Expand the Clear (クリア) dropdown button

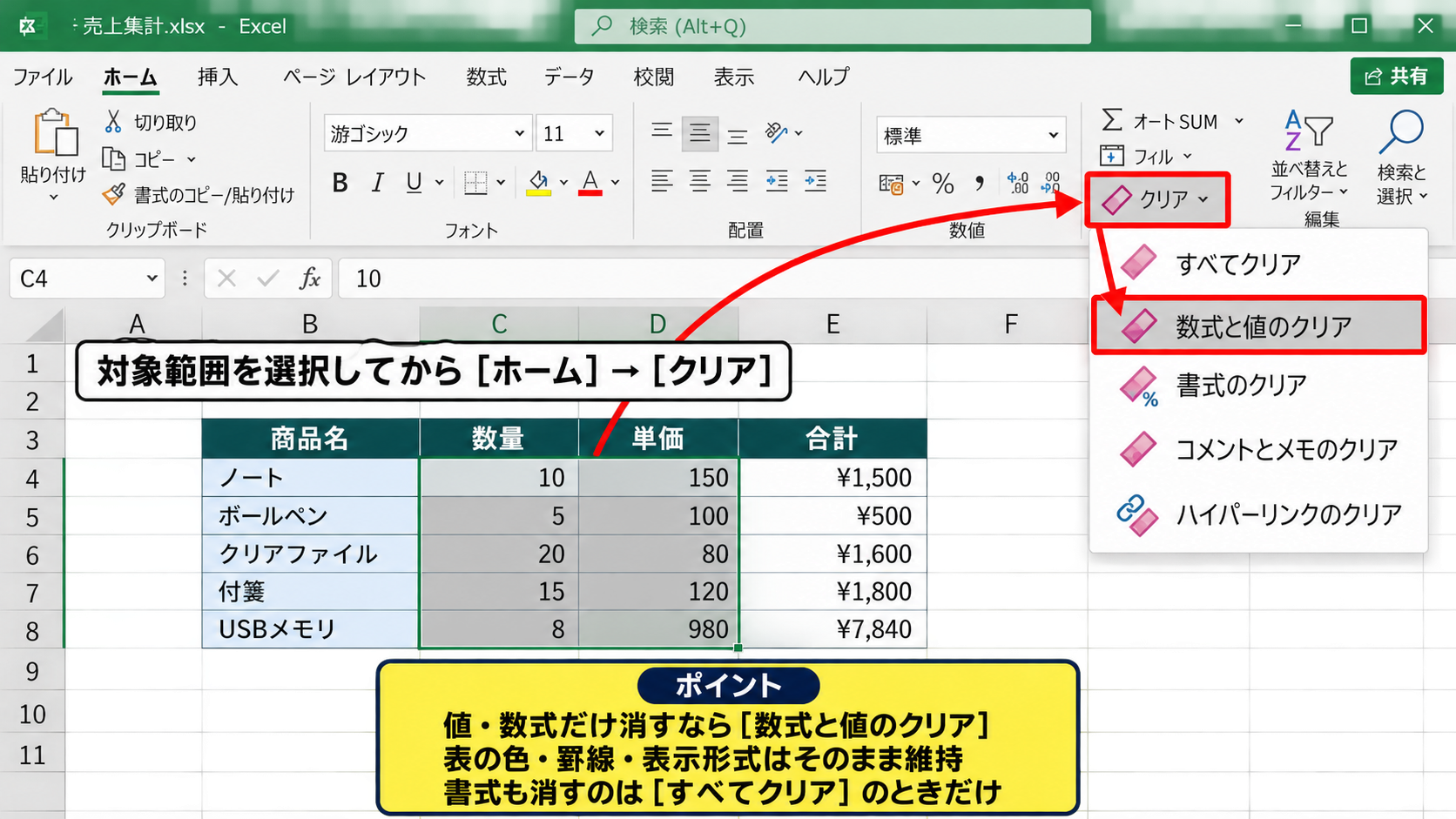coord(1157,199)
